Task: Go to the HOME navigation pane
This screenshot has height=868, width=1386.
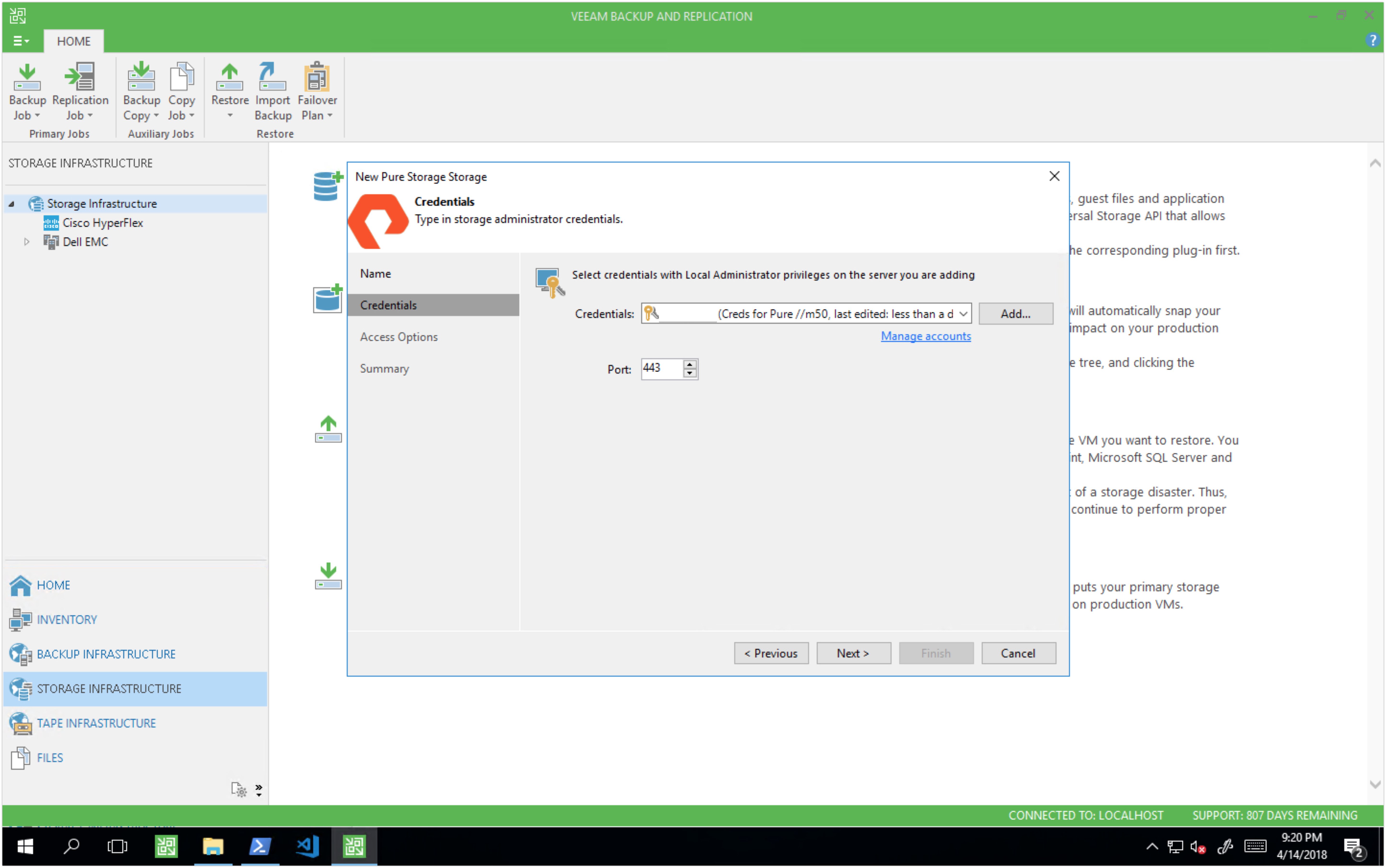Action: [x=53, y=585]
